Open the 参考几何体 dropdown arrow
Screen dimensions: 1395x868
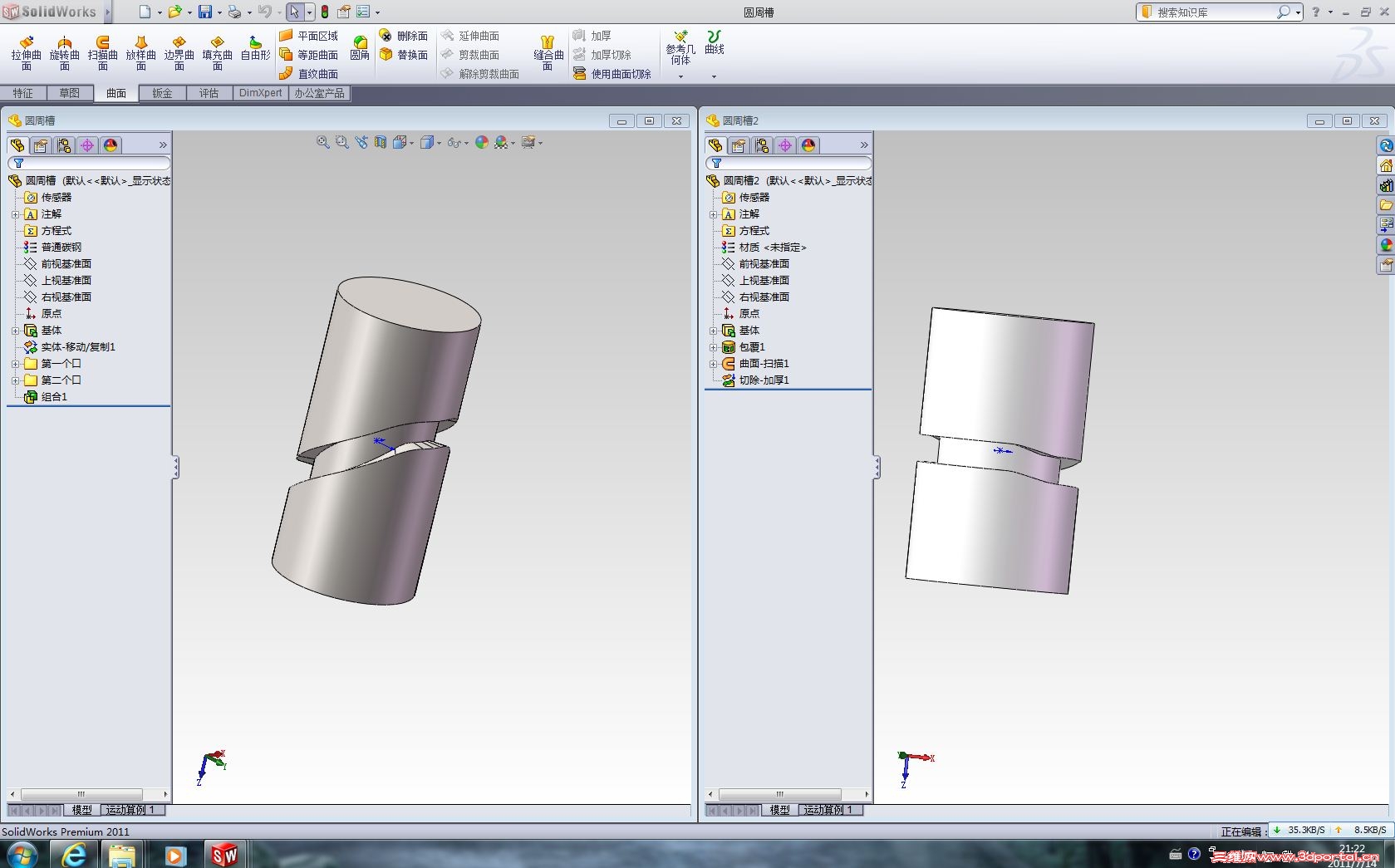coord(680,76)
